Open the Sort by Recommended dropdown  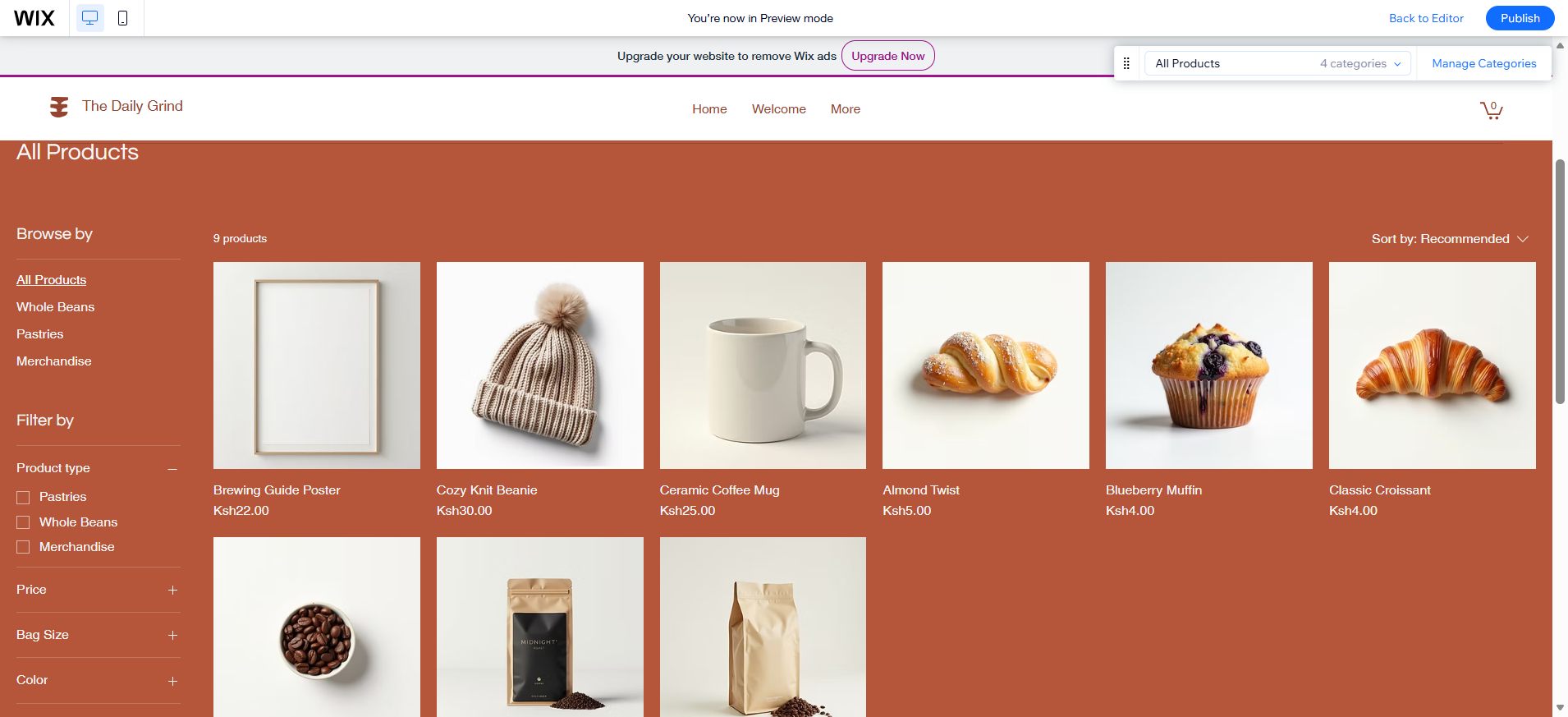(x=1450, y=239)
